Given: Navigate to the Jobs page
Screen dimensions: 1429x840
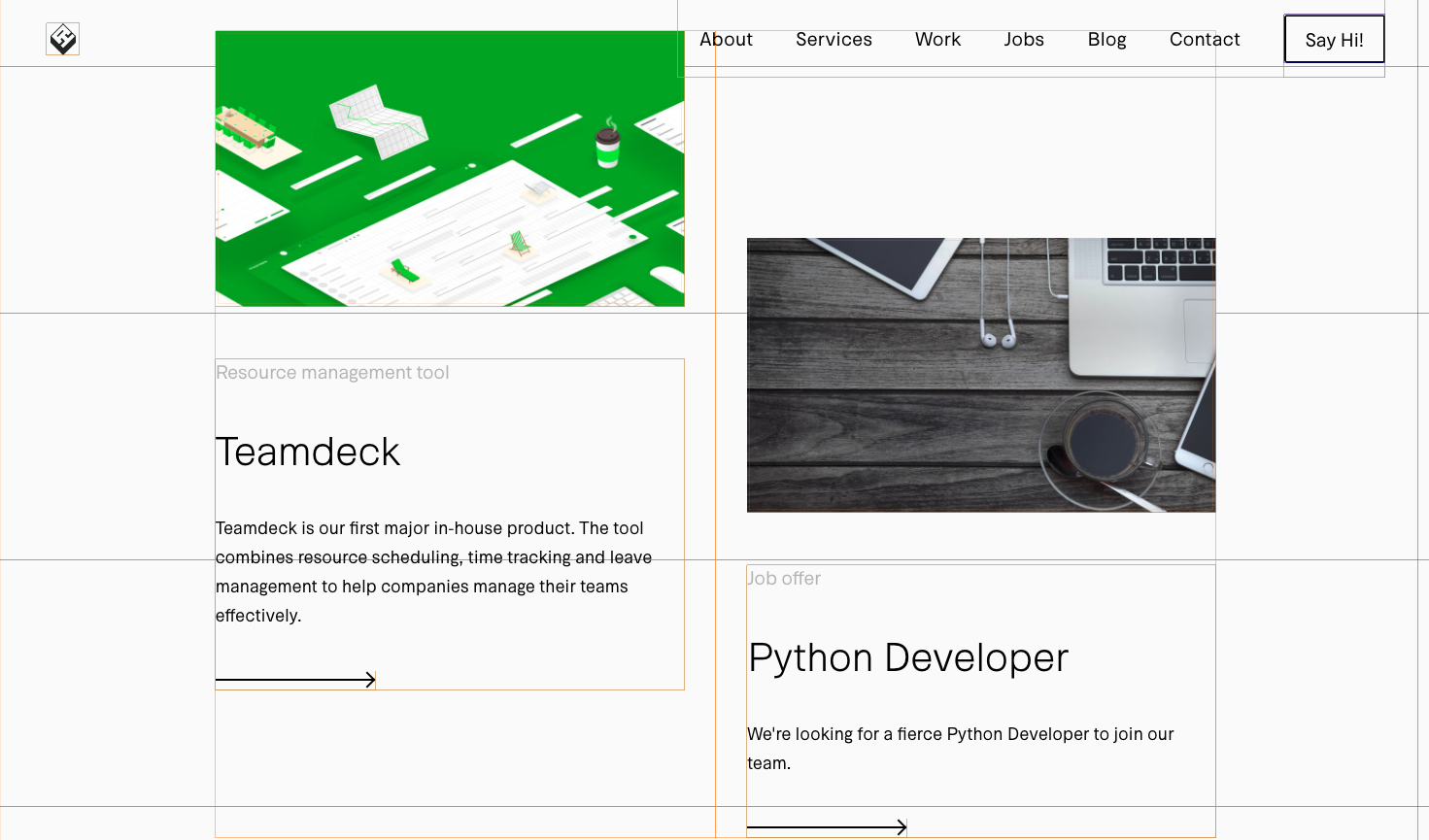Looking at the screenshot, I should click(x=1024, y=40).
